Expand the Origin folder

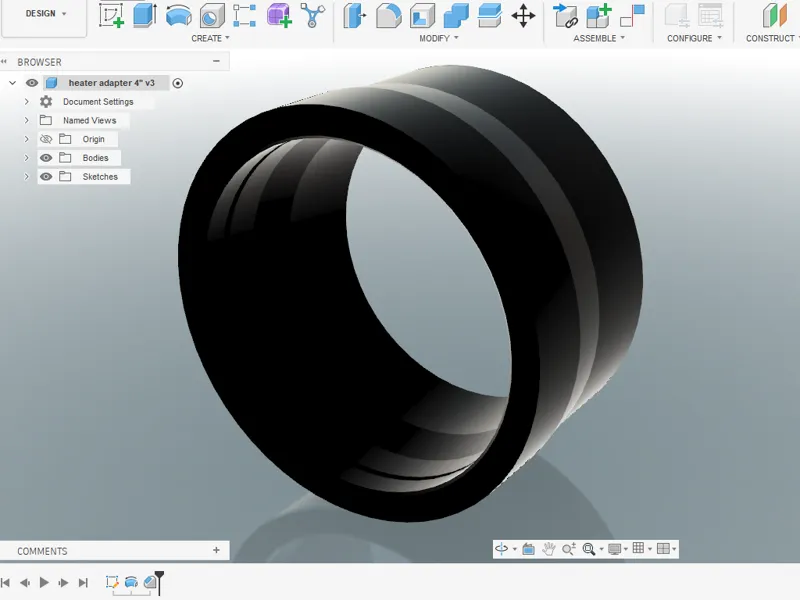tap(27, 139)
